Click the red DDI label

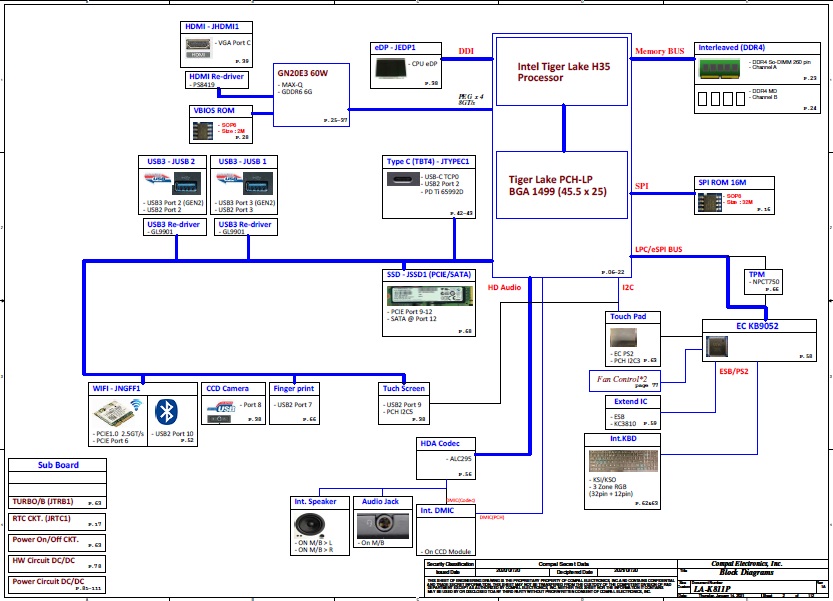tap(466, 51)
